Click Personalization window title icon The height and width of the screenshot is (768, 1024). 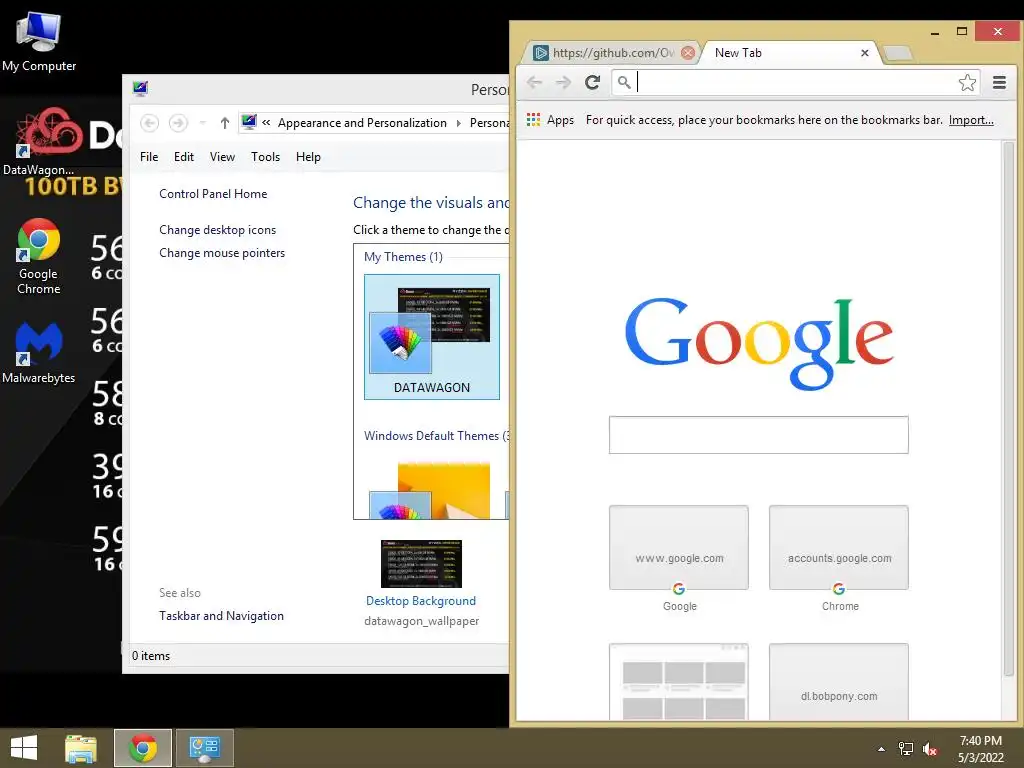click(x=140, y=89)
